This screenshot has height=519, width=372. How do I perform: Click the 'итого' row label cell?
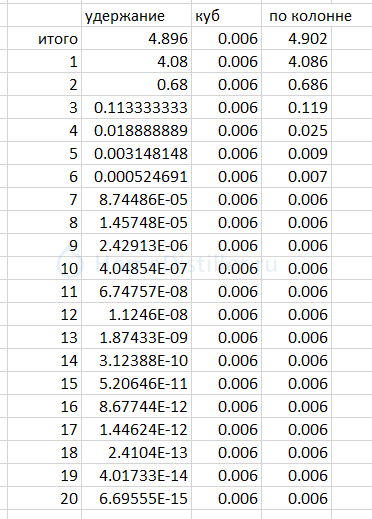coord(44,39)
